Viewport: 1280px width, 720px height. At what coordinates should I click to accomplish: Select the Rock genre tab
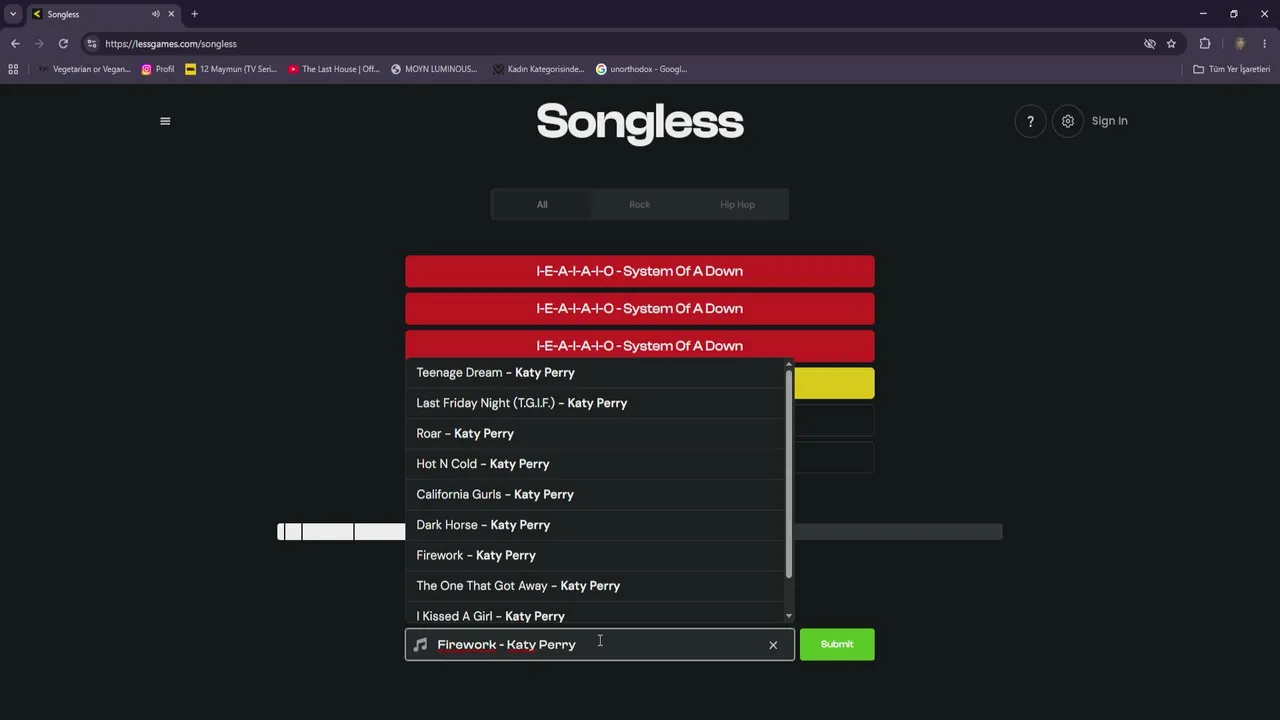[640, 204]
